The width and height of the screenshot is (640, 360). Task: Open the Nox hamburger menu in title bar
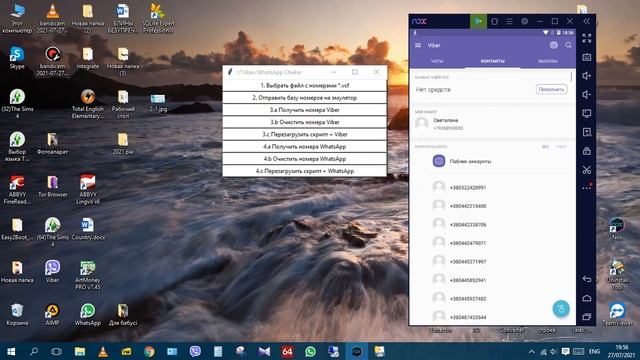[x=509, y=21]
